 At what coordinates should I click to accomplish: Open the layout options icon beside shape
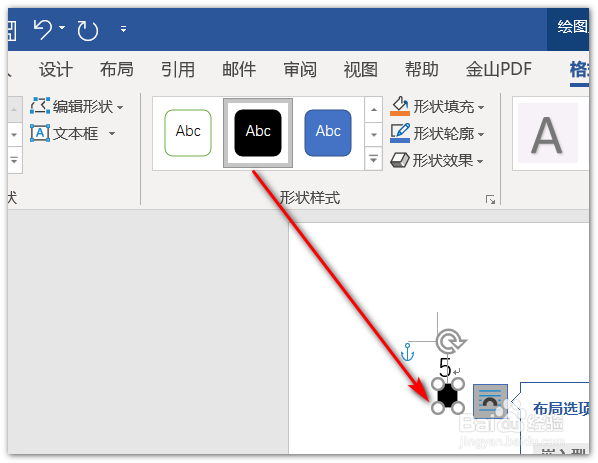490,401
